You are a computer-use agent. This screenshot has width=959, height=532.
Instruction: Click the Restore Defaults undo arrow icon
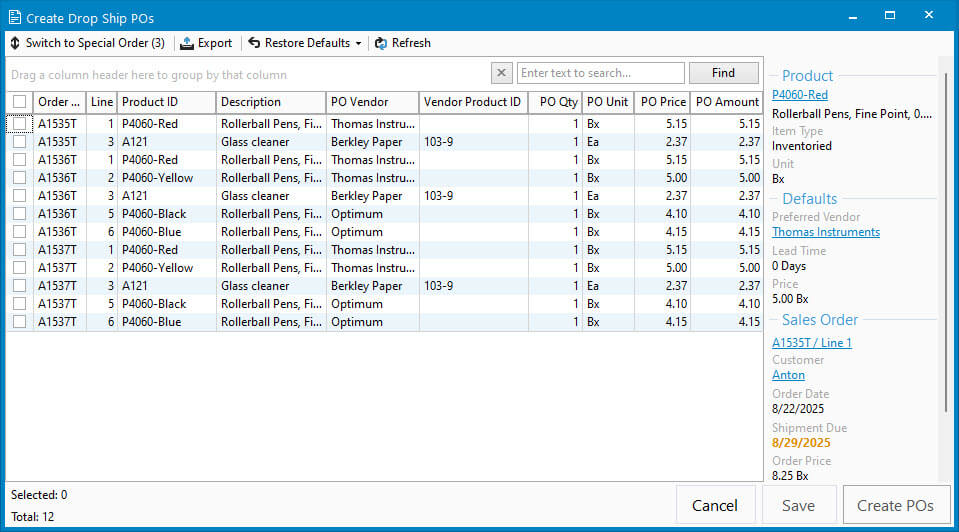pos(254,43)
